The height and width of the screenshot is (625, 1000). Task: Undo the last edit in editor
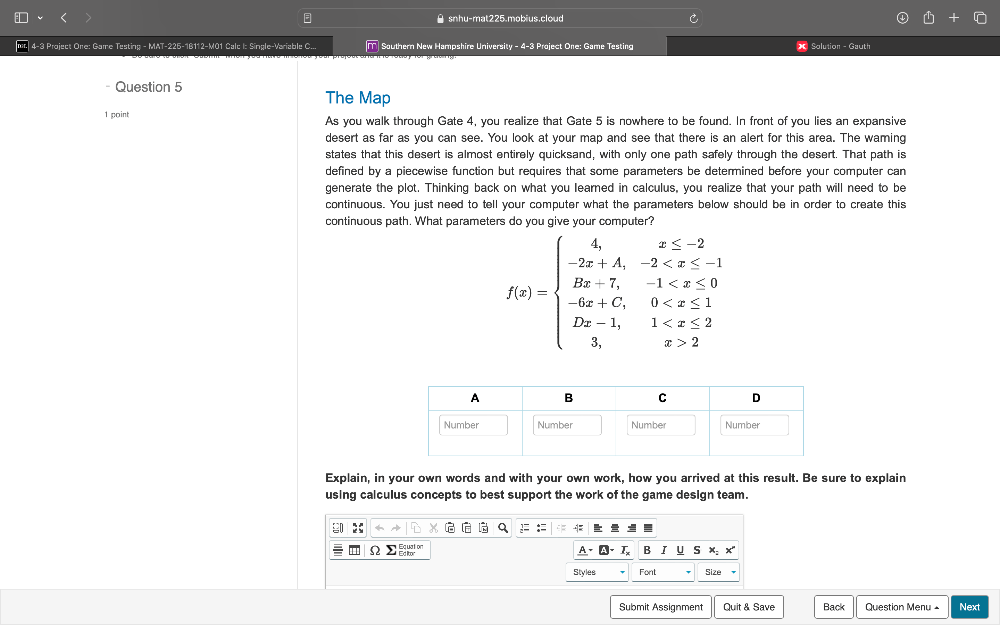pos(379,528)
